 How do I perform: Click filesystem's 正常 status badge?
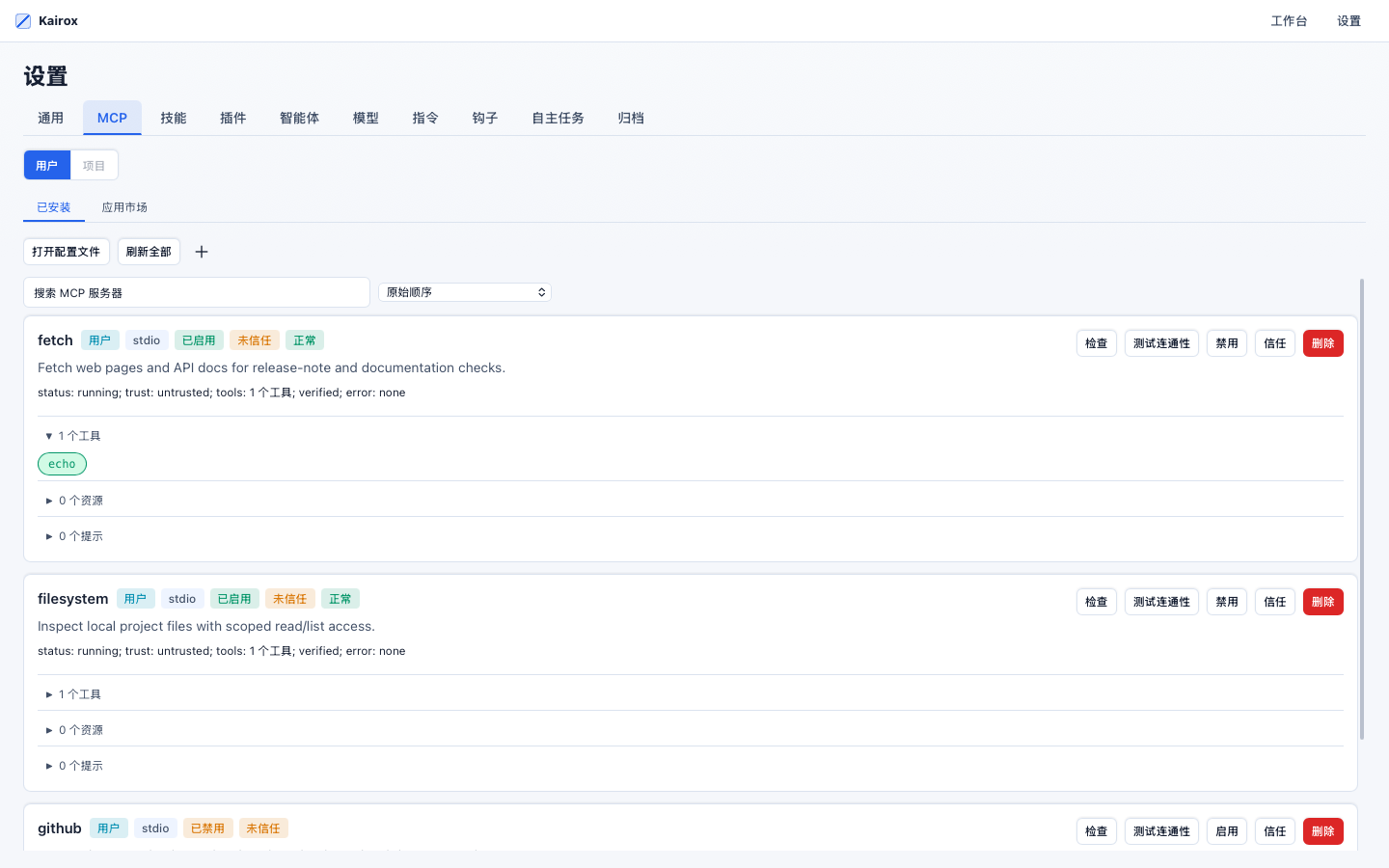pos(340,599)
